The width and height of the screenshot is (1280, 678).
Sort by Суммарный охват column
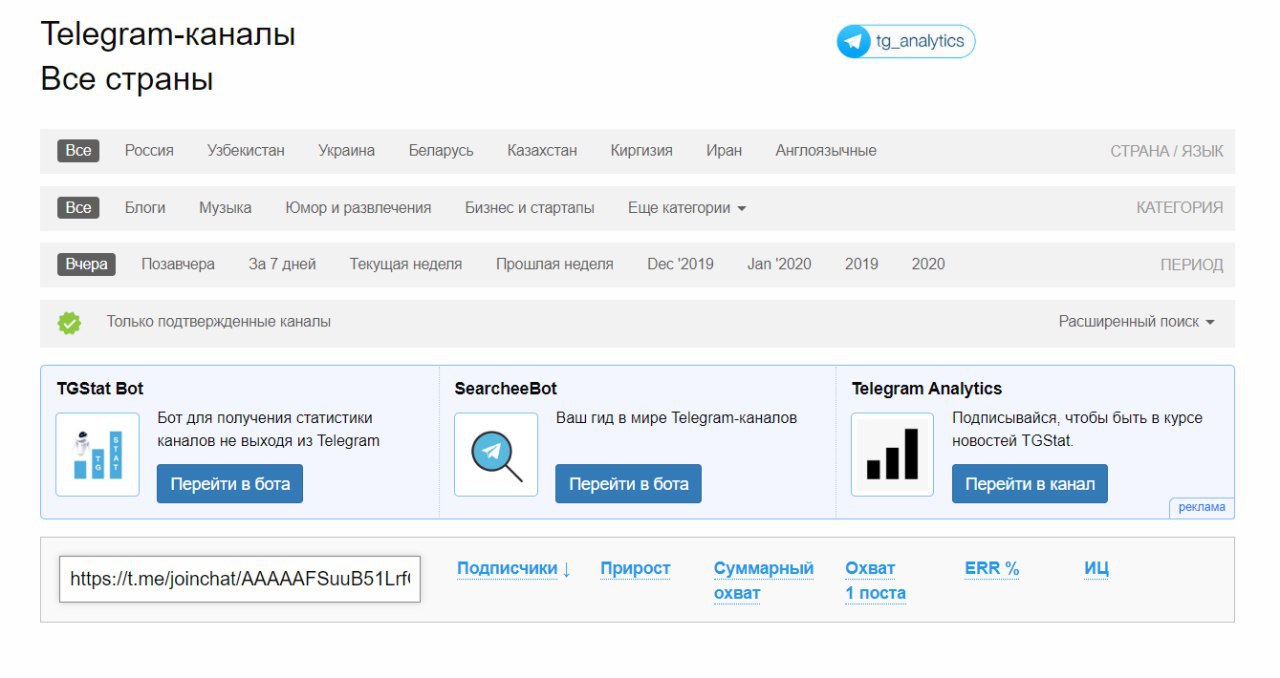764,581
